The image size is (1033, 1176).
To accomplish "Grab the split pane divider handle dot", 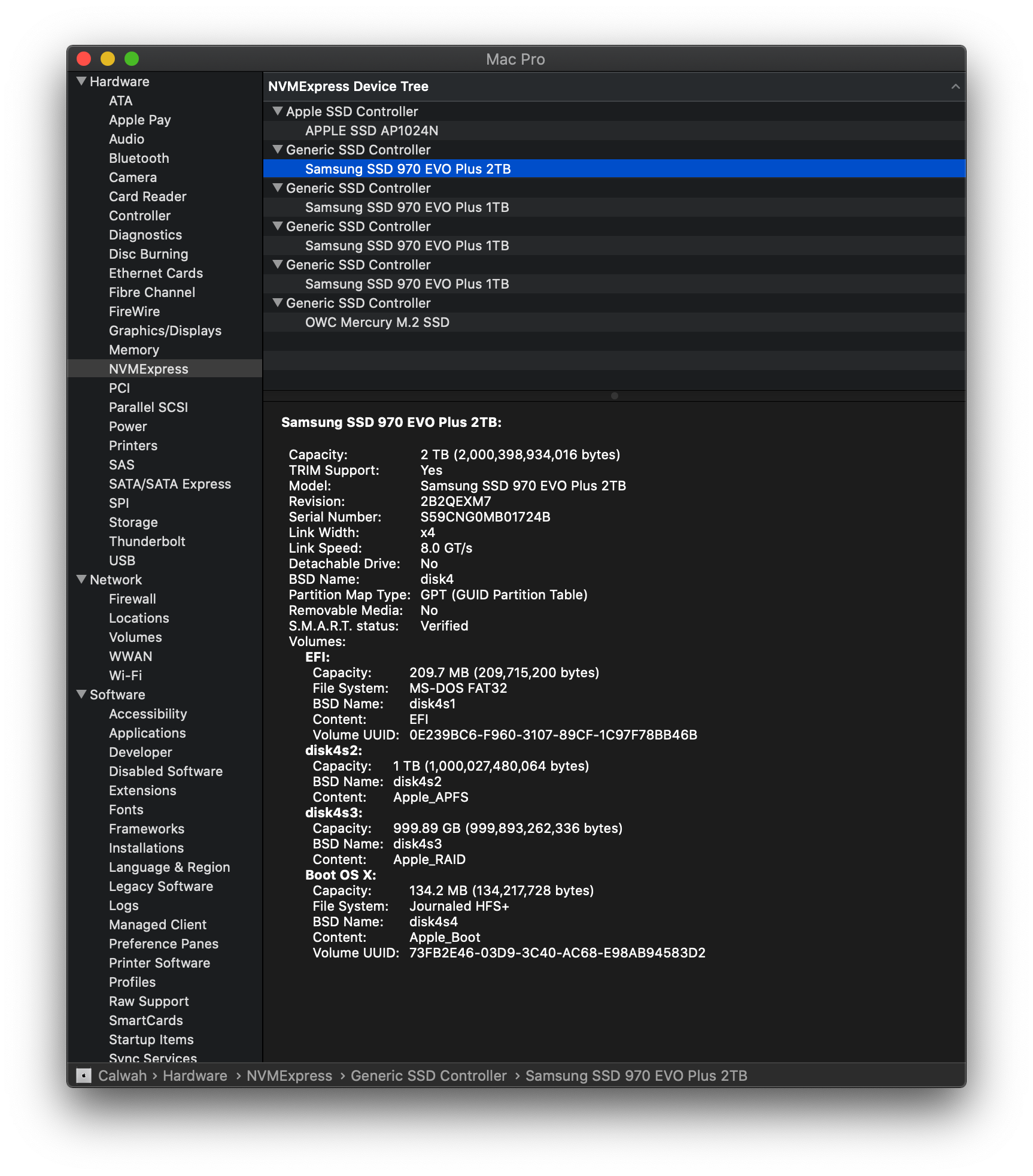I will pyautogui.click(x=614, y=396).
